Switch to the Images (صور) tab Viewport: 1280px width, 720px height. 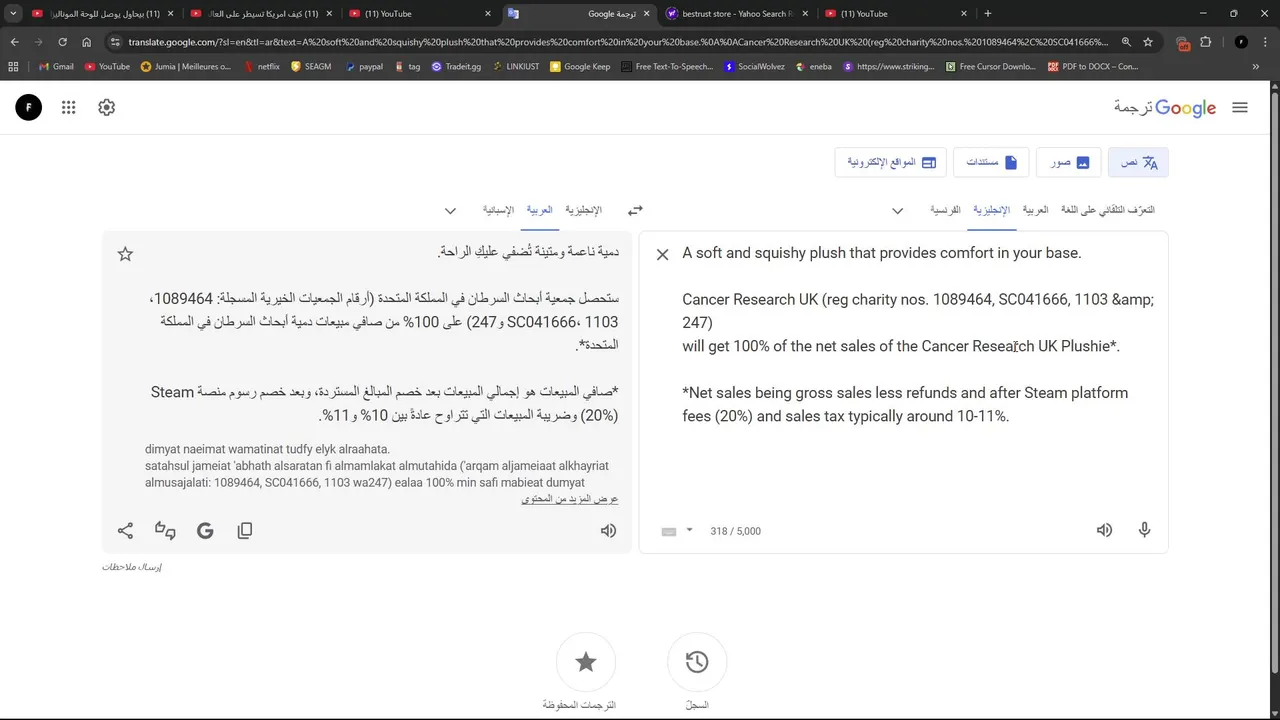click(1069, 162)
